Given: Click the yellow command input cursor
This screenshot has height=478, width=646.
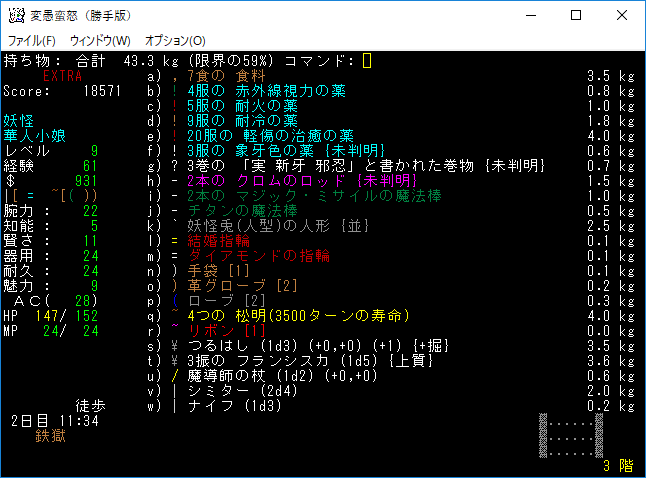Looking at the screenshot, I should click(367, 61).
